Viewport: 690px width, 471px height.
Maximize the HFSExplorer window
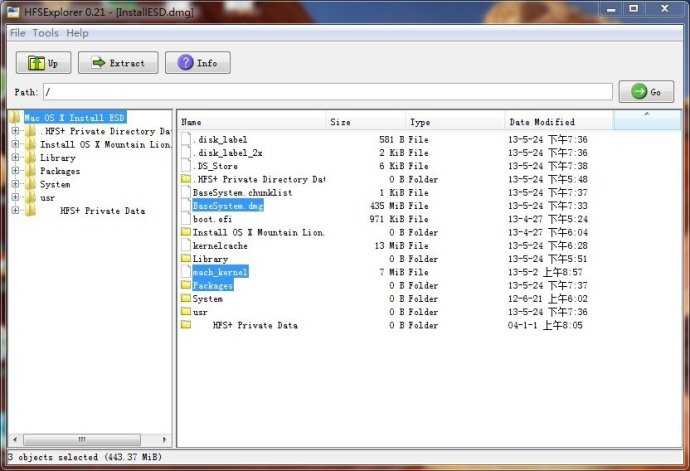(634, 8)
